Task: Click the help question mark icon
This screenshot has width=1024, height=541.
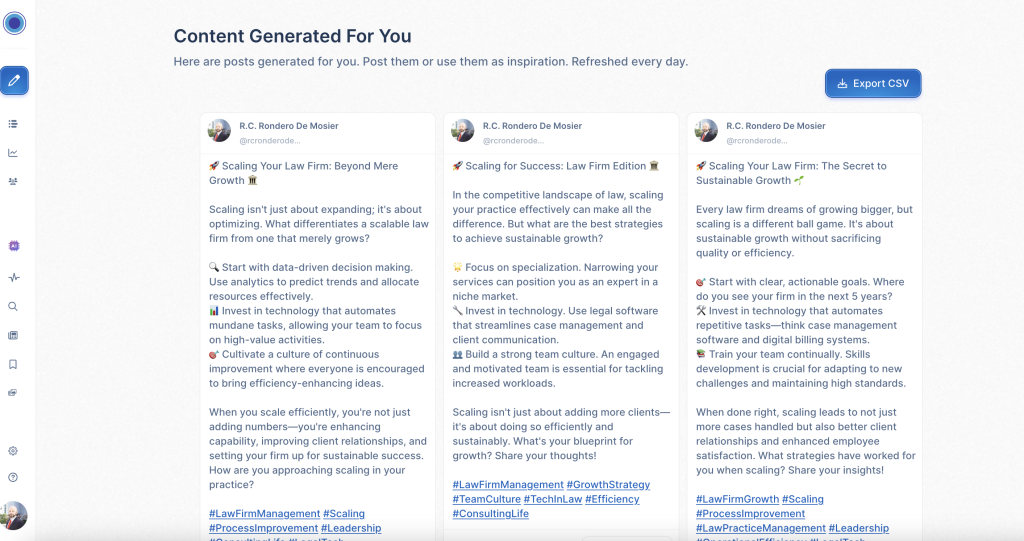Action: coord(13,478)
